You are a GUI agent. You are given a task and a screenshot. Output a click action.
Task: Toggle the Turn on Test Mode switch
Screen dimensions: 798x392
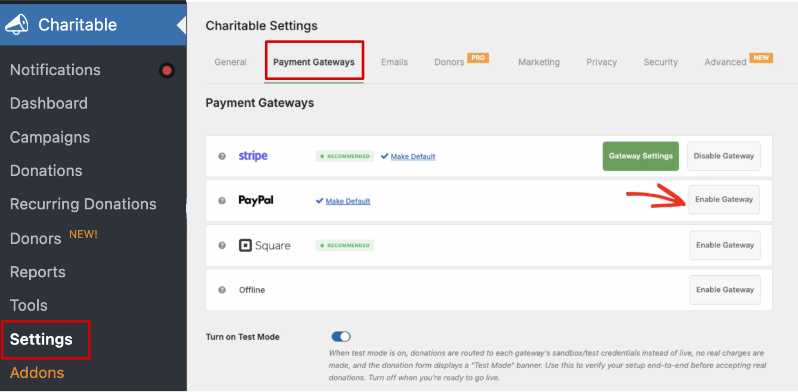(341, 337)
